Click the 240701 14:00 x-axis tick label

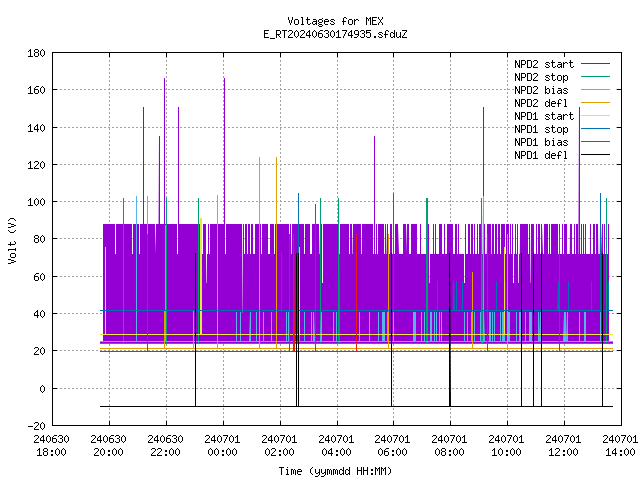pos(620,446)
